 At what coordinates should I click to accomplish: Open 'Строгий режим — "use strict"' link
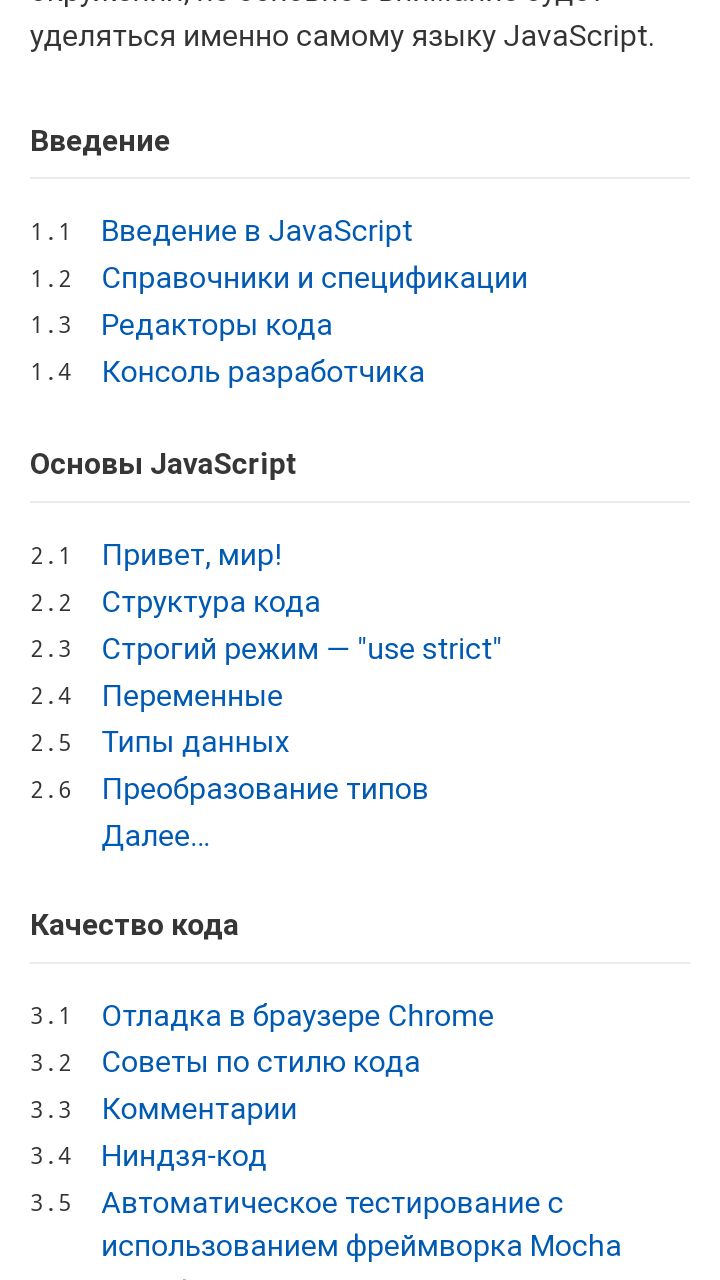pos(301,649)
